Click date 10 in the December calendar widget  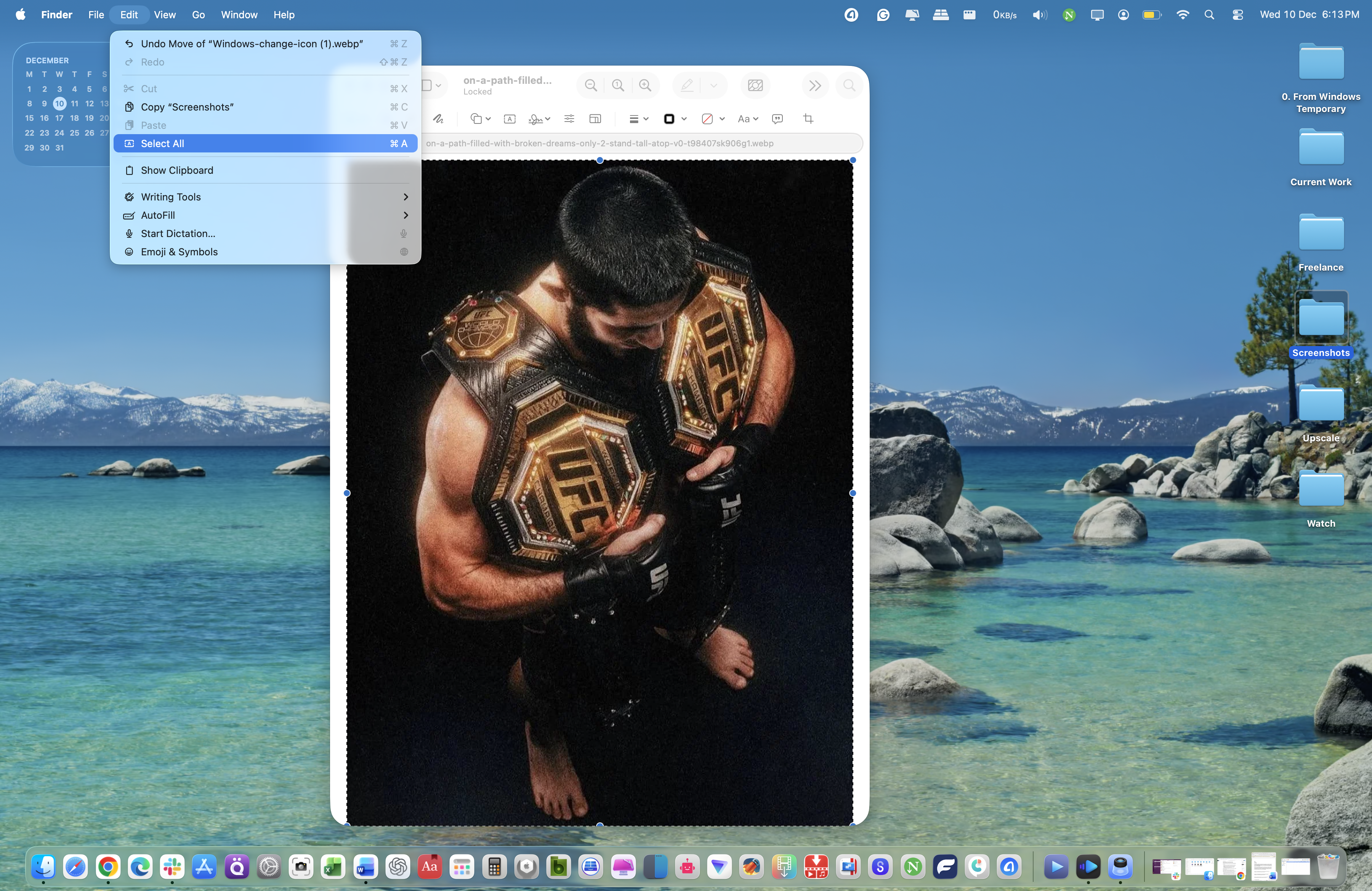[59, 104]
